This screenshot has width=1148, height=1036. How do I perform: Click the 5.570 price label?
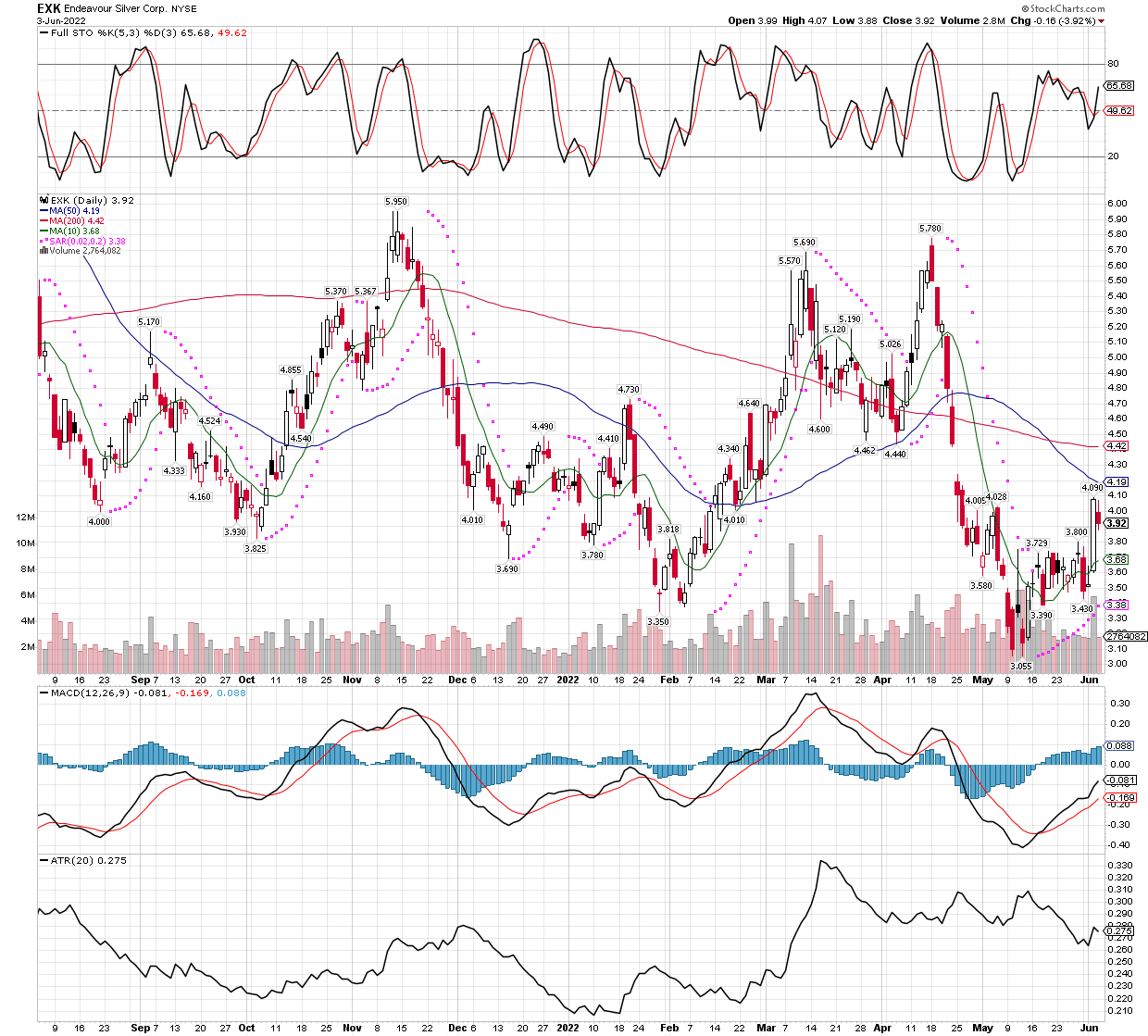point(789,261)
